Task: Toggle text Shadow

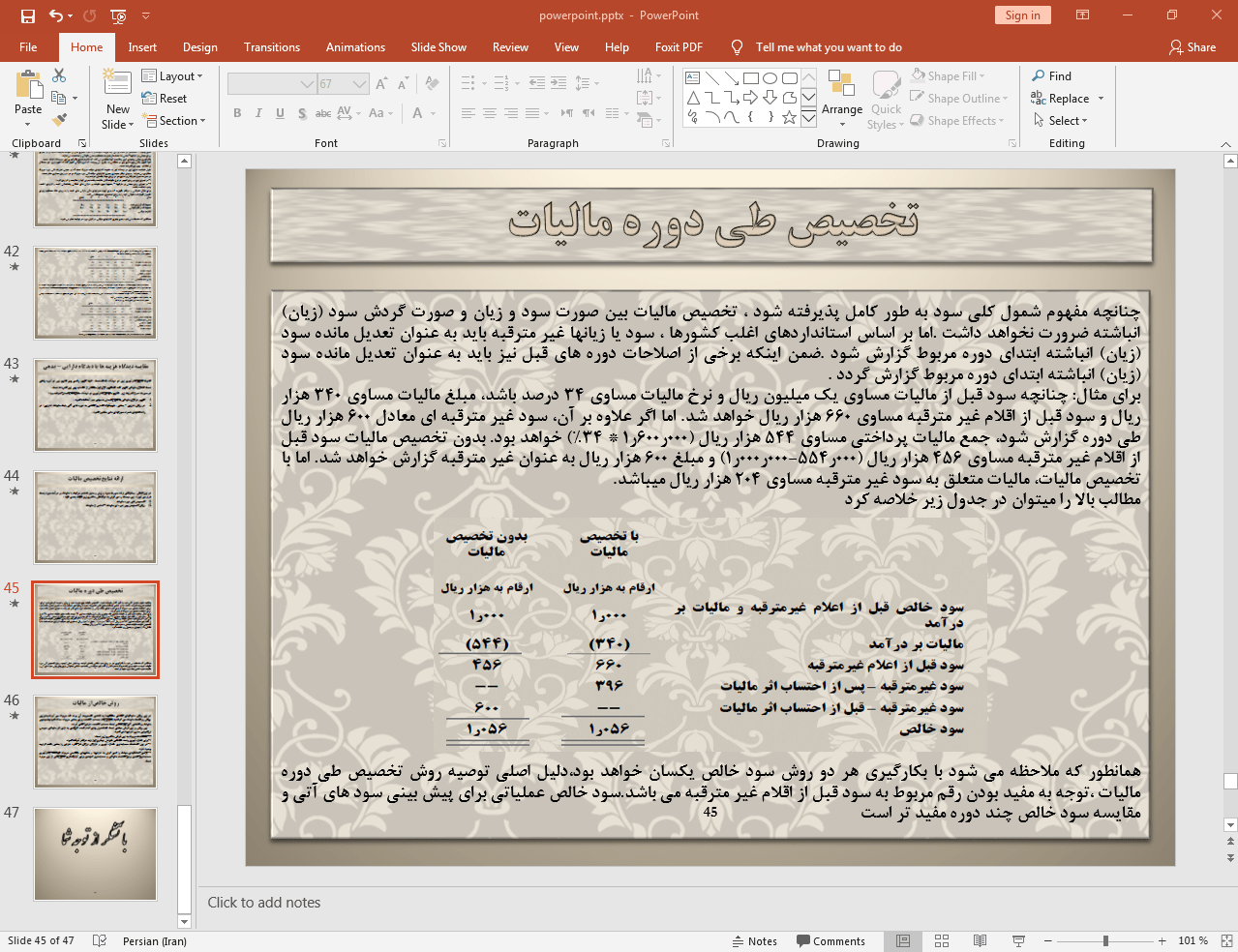Action: point(302,113)
